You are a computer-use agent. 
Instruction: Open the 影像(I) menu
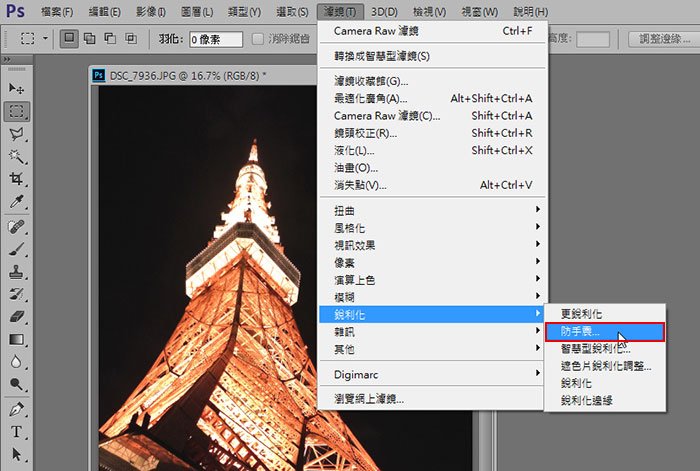click(x=151, y=12)
